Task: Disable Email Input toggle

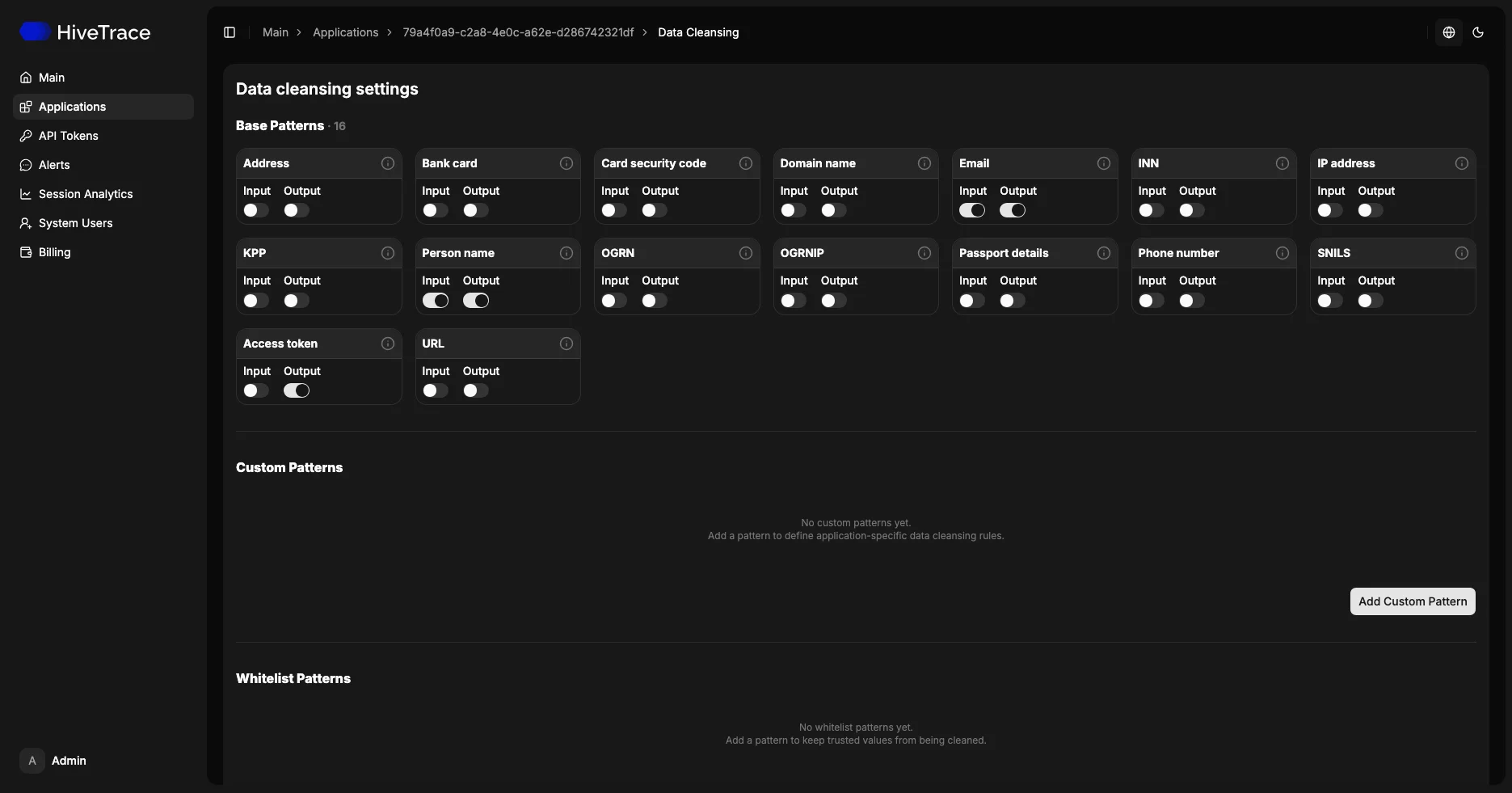Action: [972, 210]
